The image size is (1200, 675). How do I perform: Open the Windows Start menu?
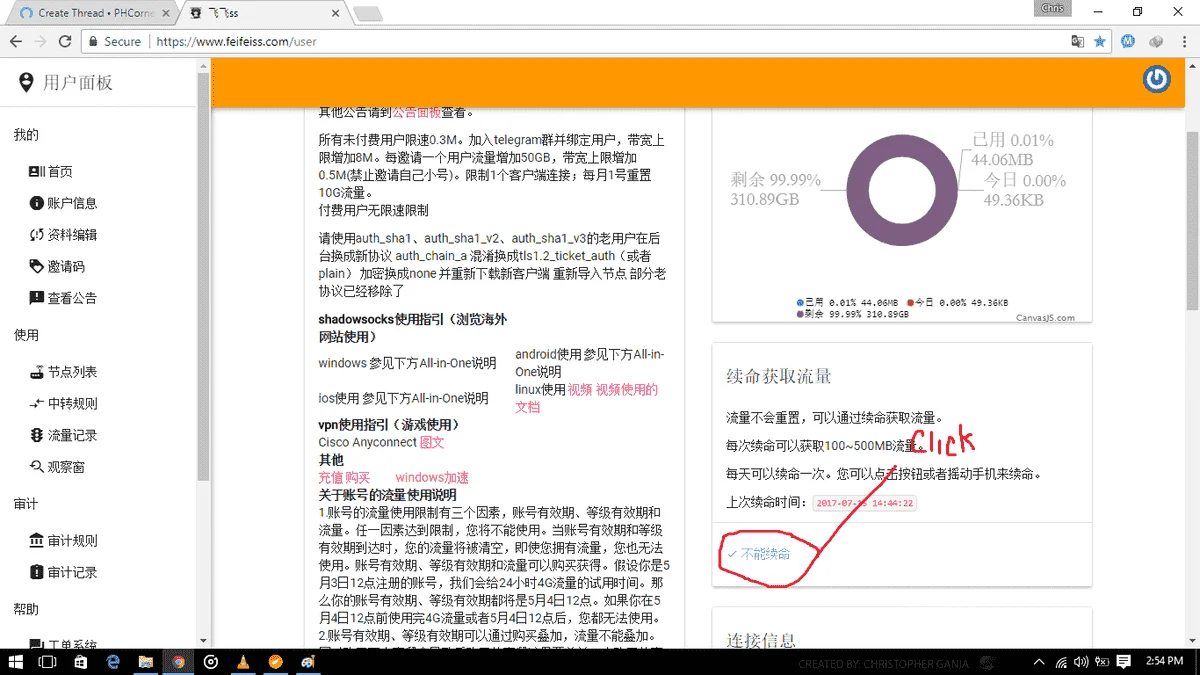(16, 661)
